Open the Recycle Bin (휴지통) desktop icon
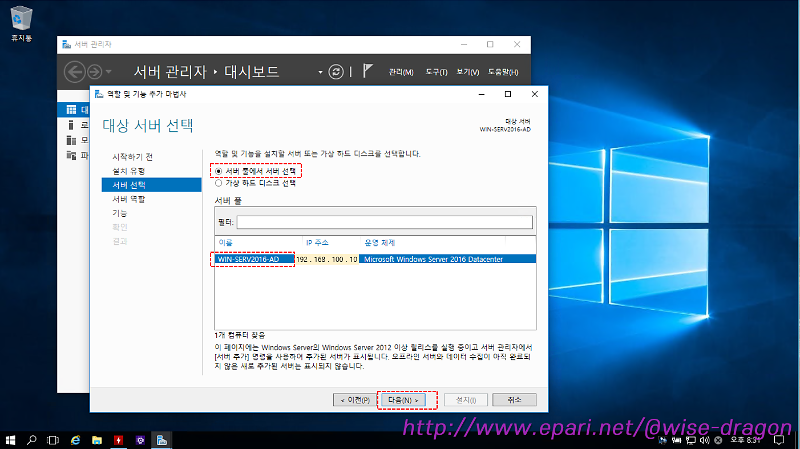Screen dimensions: 800x449 21,23
